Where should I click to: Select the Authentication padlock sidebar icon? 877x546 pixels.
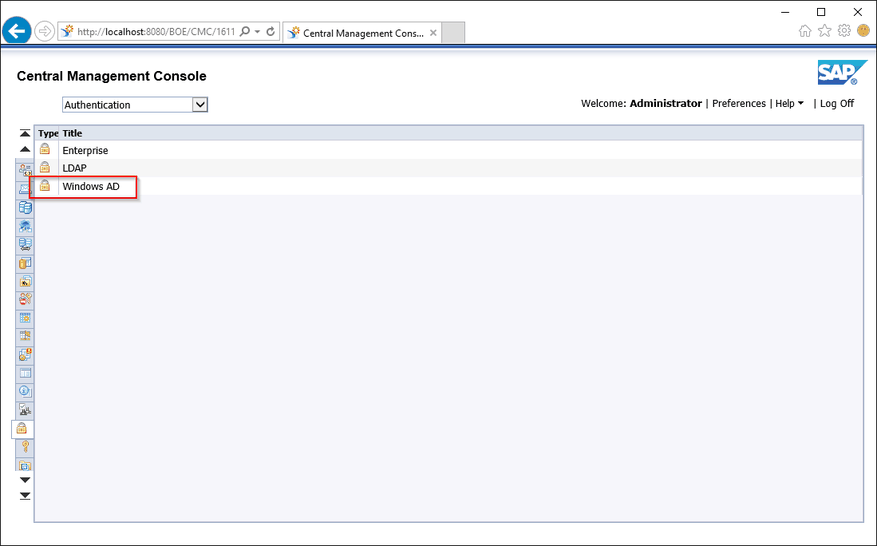[x=22, y=429]
